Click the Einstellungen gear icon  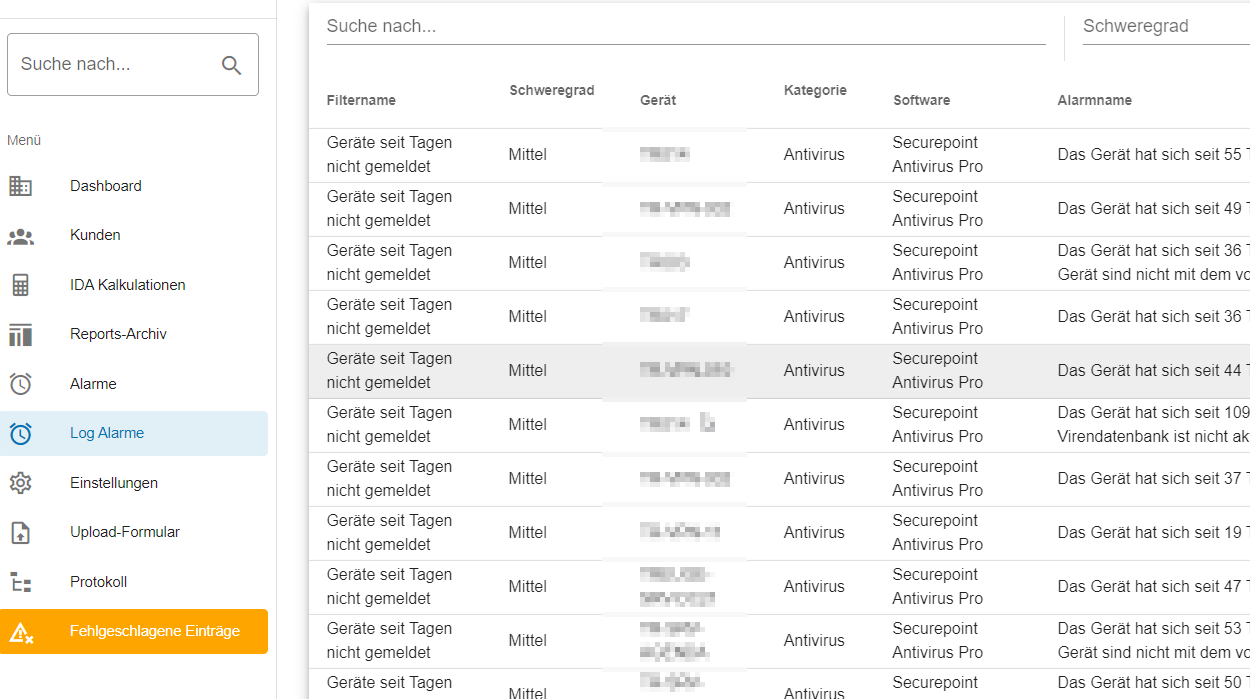point(20,483)
